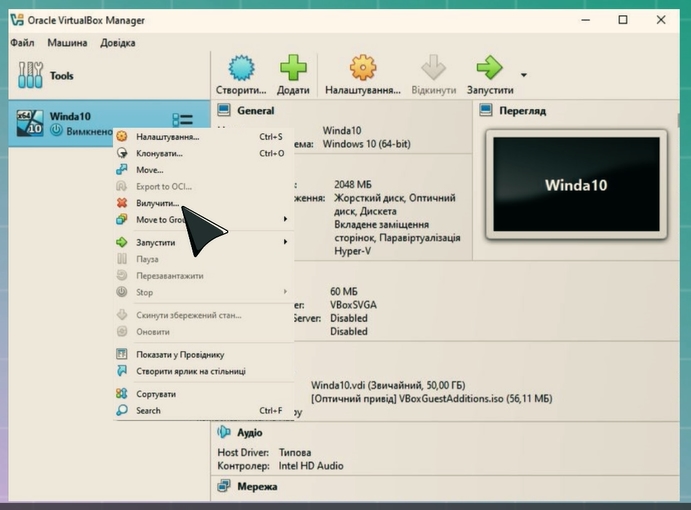
Task: Click the VBoxSVGA value text
Action: [353, 305]
